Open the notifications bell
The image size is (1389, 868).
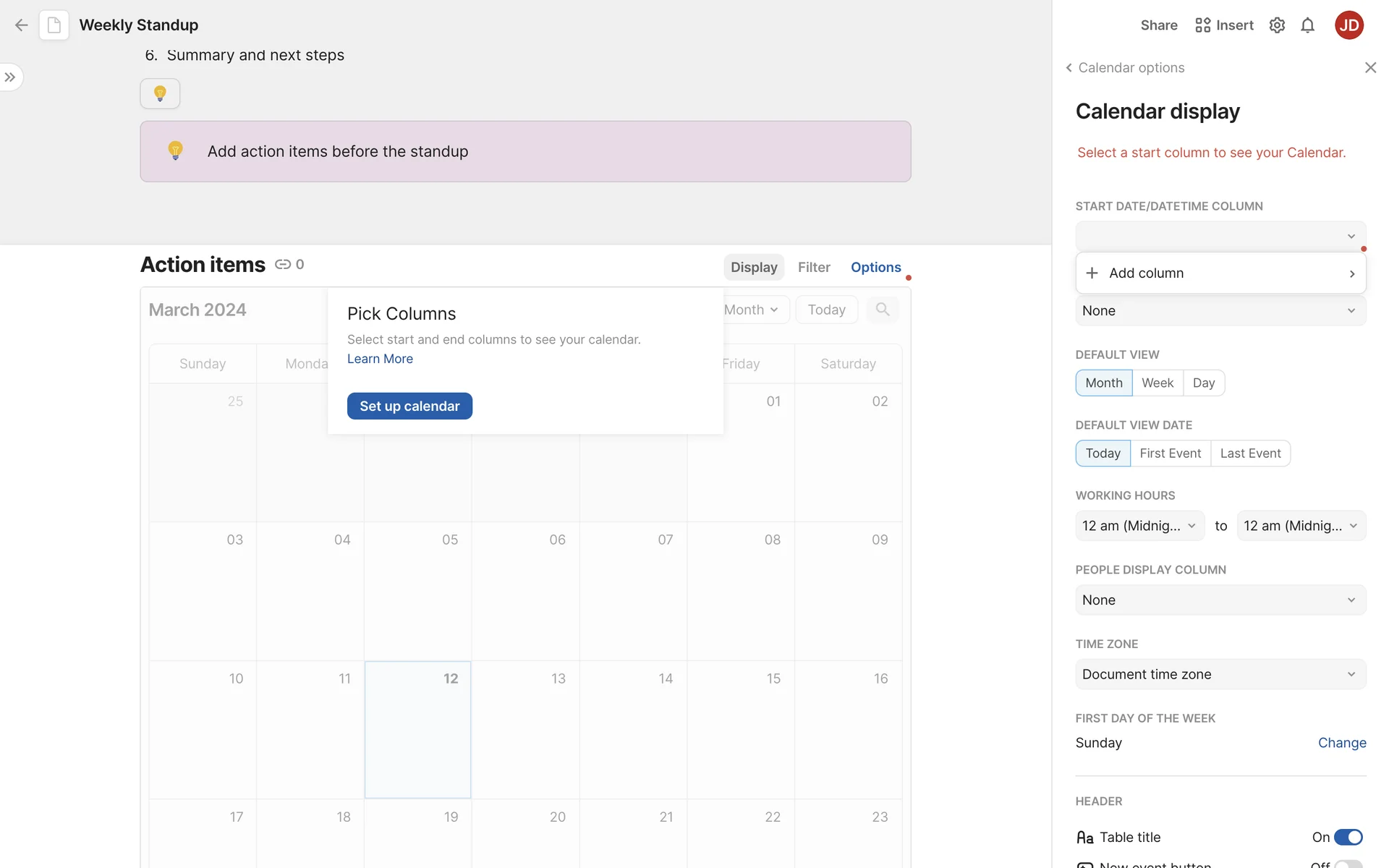point(1307,25)
